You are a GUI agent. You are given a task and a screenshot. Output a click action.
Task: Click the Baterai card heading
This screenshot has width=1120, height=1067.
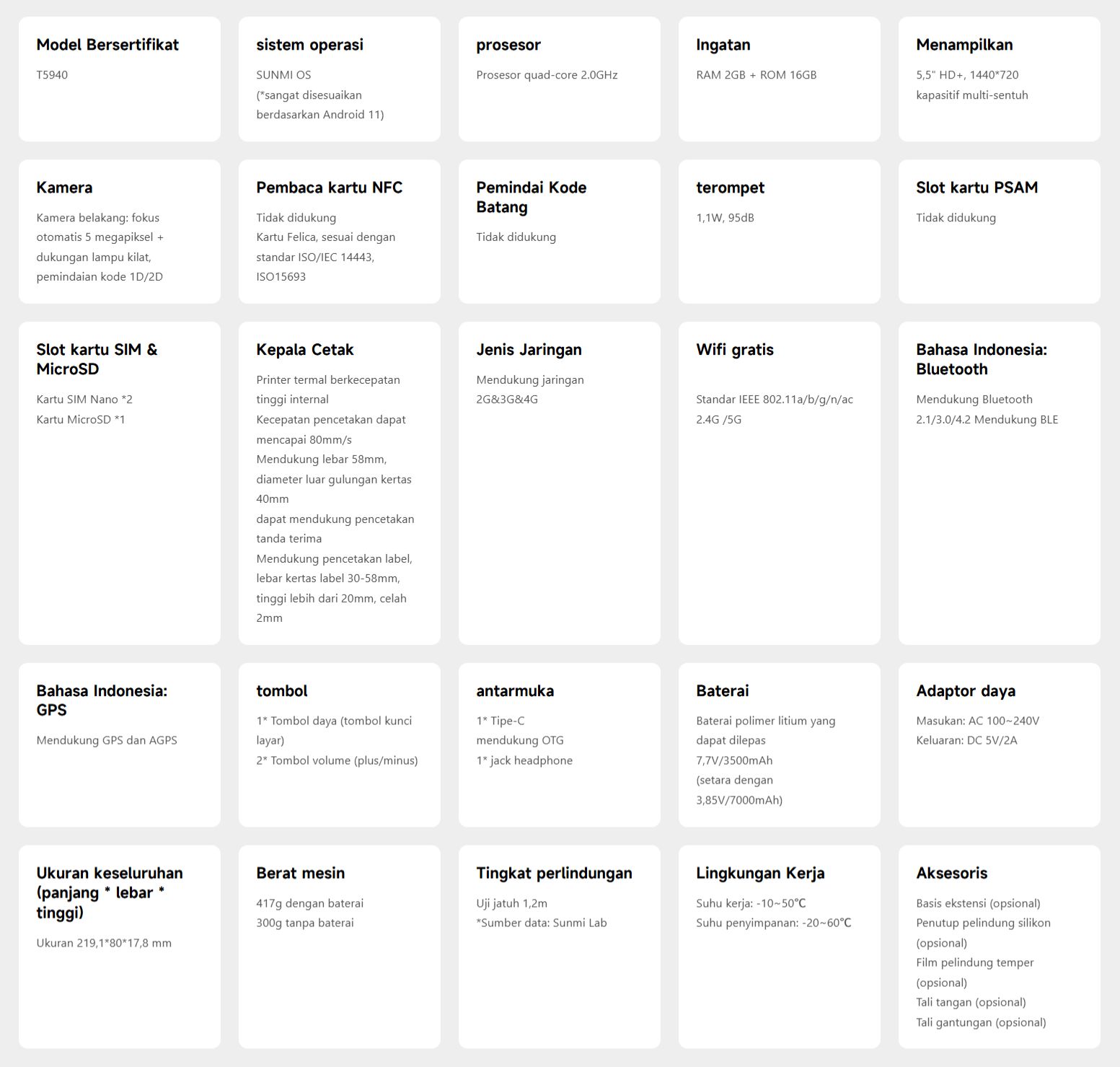(722, 691)
